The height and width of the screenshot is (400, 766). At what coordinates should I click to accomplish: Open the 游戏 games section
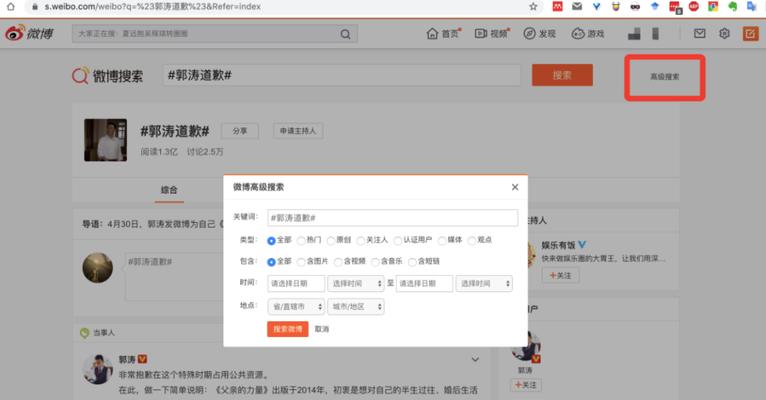pos(588,33)
